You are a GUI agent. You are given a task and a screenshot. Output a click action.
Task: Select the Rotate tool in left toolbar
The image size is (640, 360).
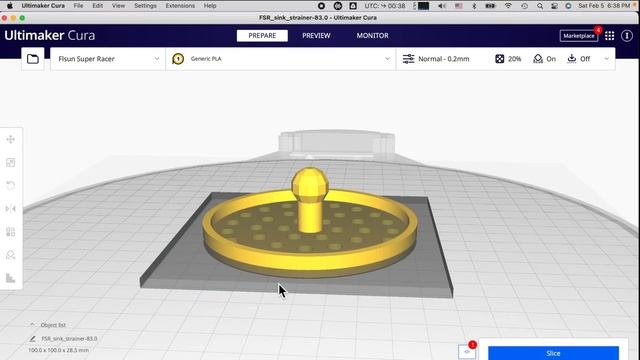tap(11, 186)
